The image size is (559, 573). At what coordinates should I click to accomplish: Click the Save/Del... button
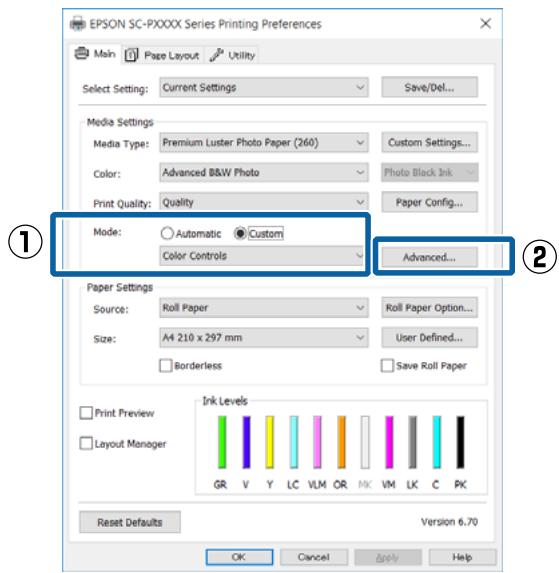click(x=429, y=87)
